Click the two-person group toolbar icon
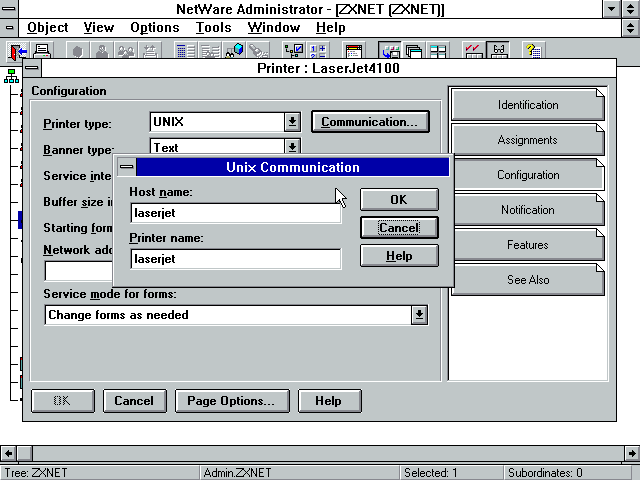 coord(126,51)
